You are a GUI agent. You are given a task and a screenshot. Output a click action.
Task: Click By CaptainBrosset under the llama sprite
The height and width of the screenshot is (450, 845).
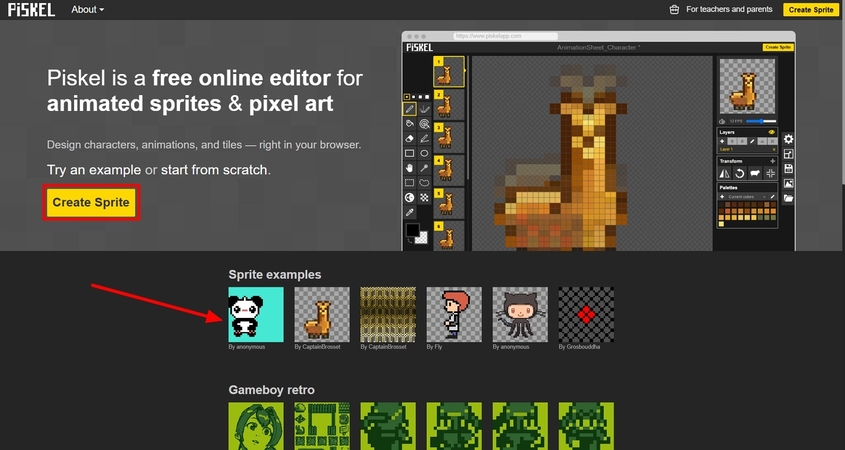coord(317,347)
